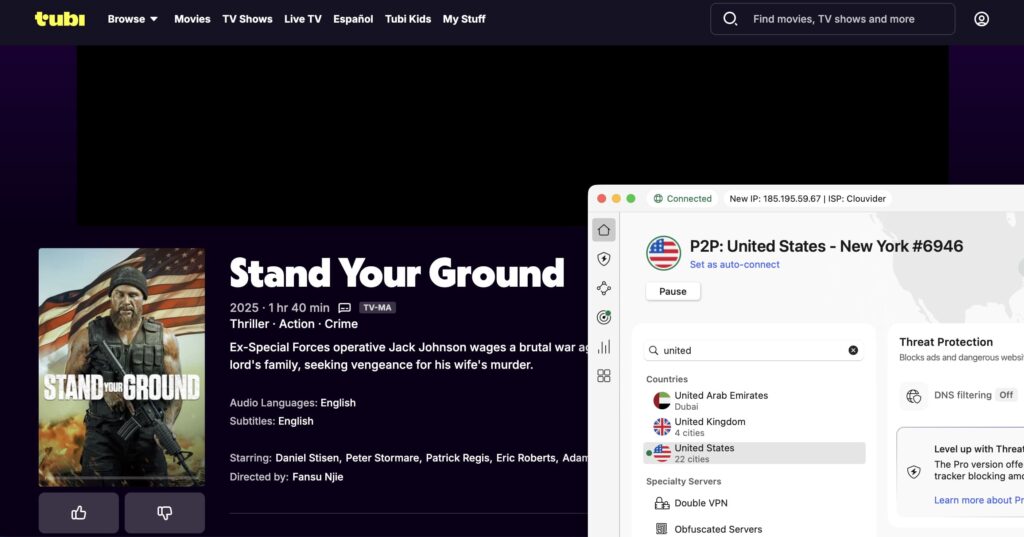Open Español section
Screen dimensions: 1024x537
pos(353,19)
